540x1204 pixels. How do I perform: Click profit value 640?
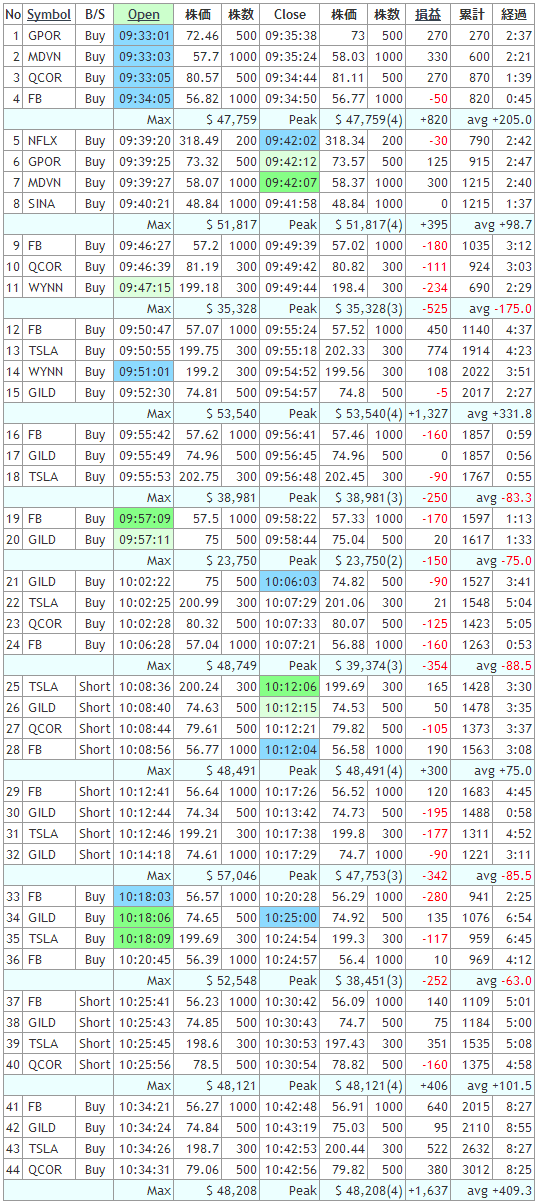[436, 1107]
